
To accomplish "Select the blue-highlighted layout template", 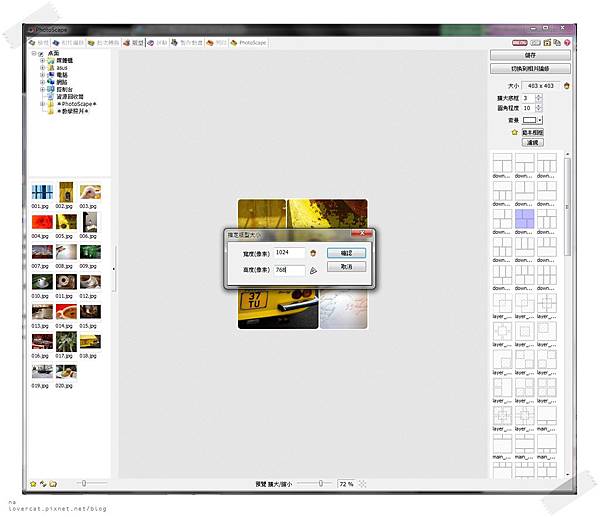I will pyautogui.click(x=524, y=219).
